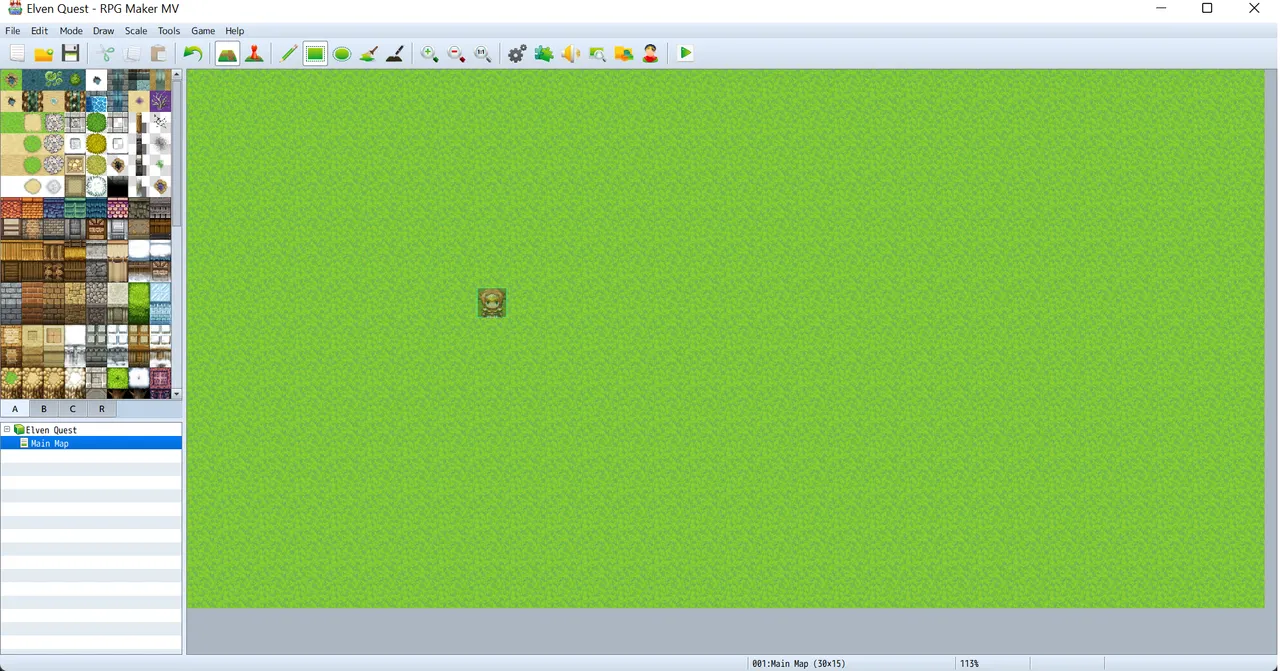Minimize the RPG Maker MV window

point(1161,9)
